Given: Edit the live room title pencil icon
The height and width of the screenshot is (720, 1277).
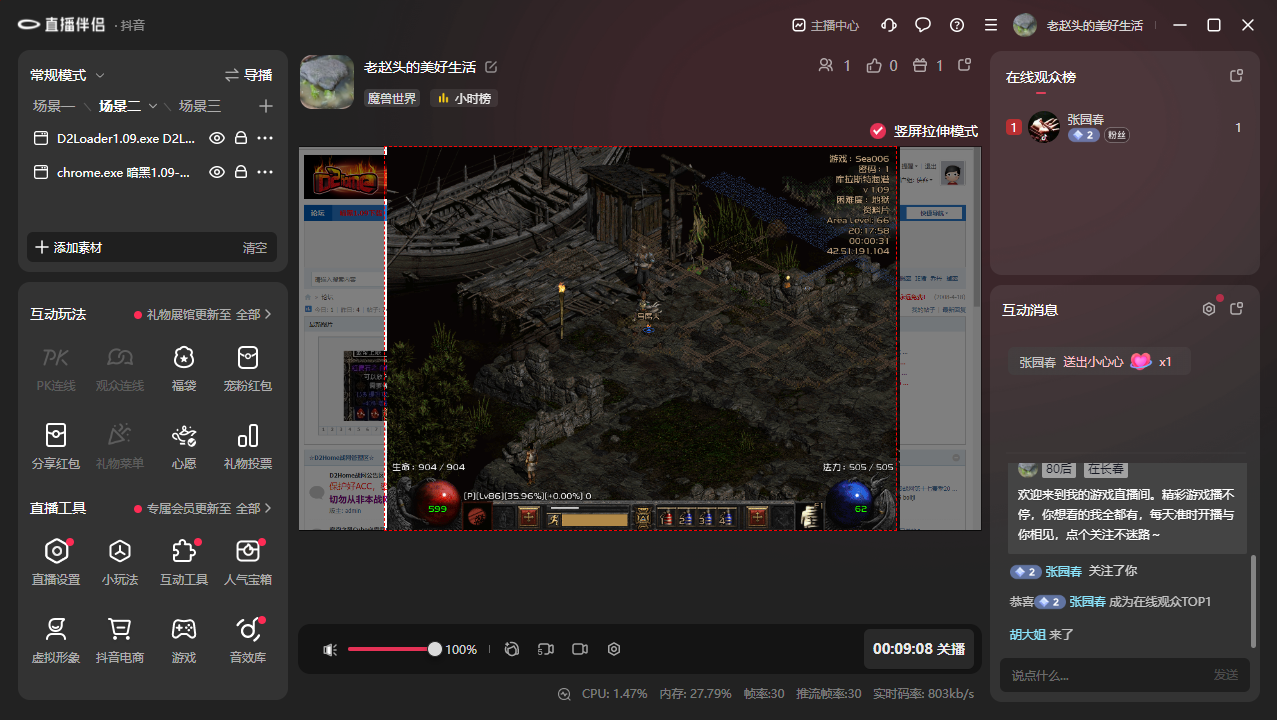Looking at the screenshot, I should click(491, 67).
